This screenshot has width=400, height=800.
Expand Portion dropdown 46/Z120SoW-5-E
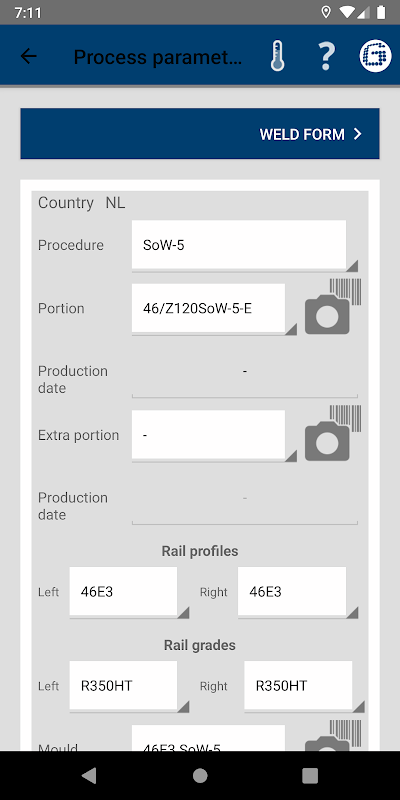214,309
